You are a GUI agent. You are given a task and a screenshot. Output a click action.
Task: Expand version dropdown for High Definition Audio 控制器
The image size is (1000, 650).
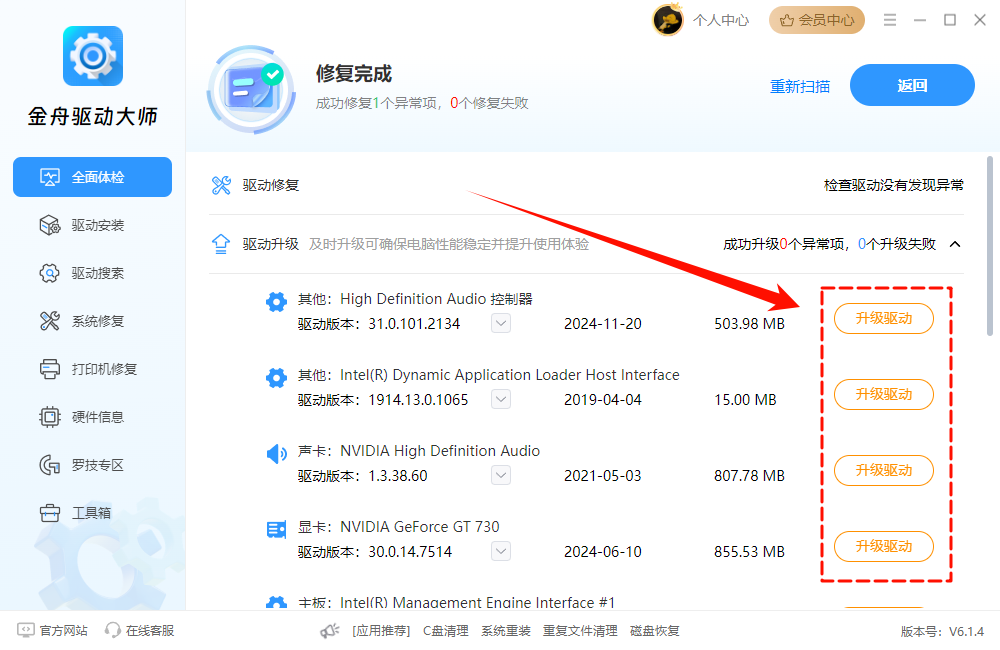(500, 323)
